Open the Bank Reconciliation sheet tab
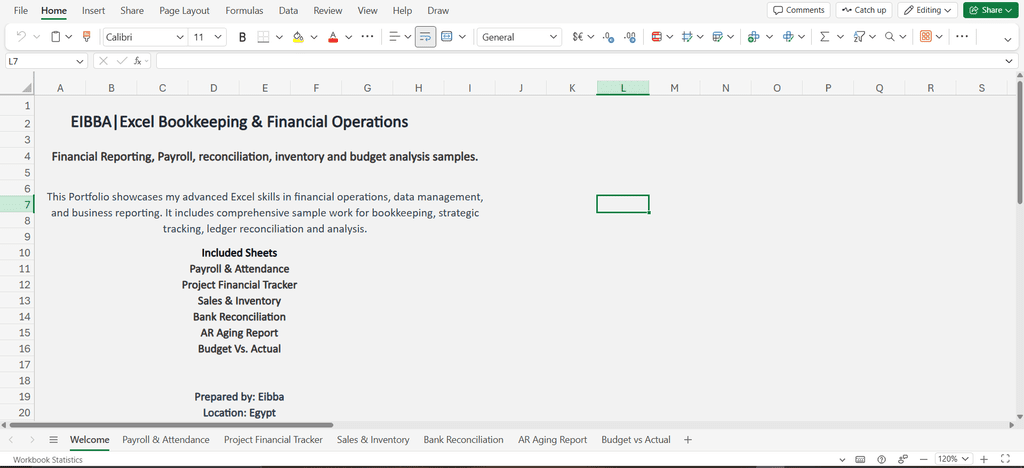1024x468 pixels. pos(464,440)
